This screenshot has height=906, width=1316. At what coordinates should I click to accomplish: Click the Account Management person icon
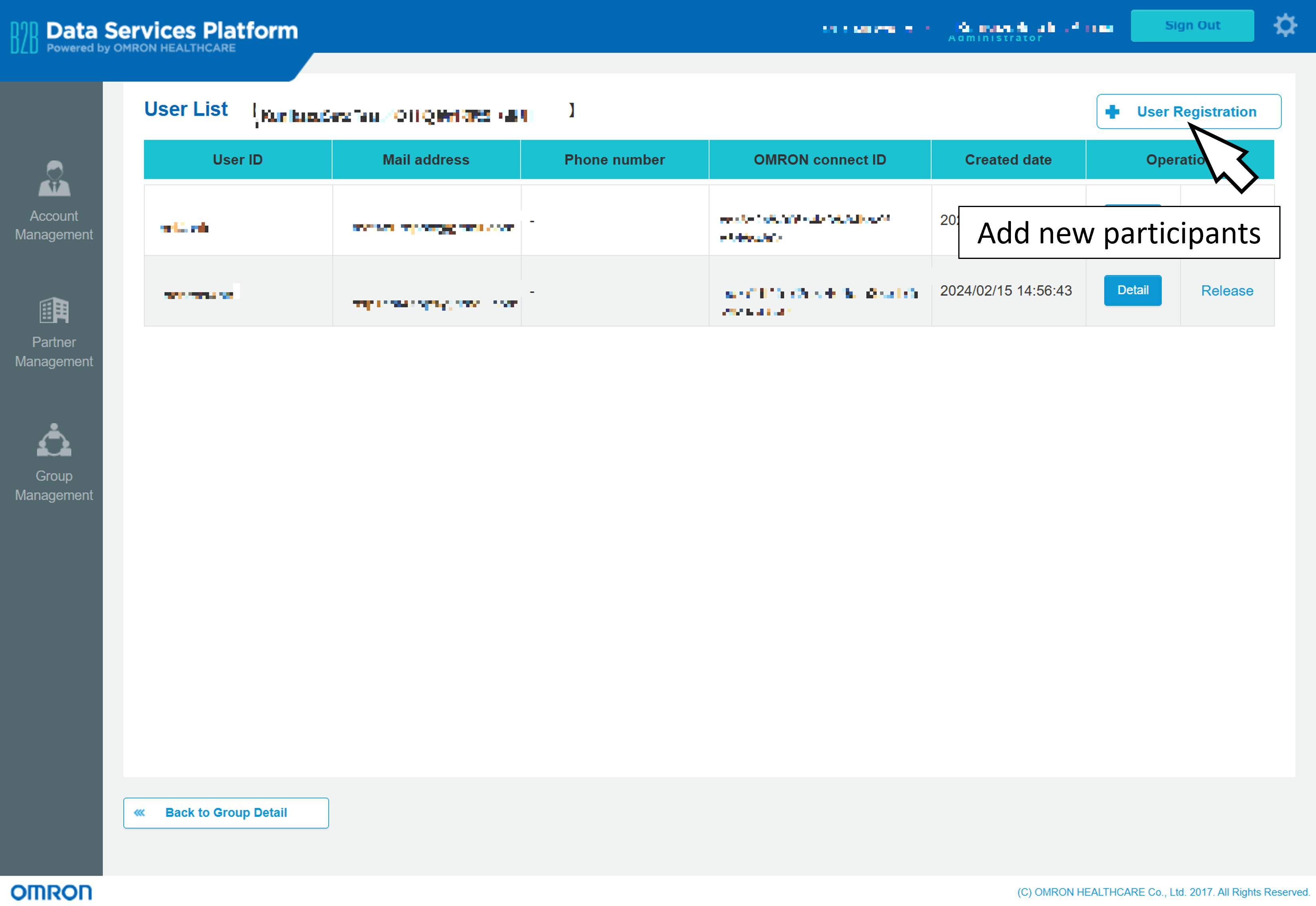tap(54, 178)
